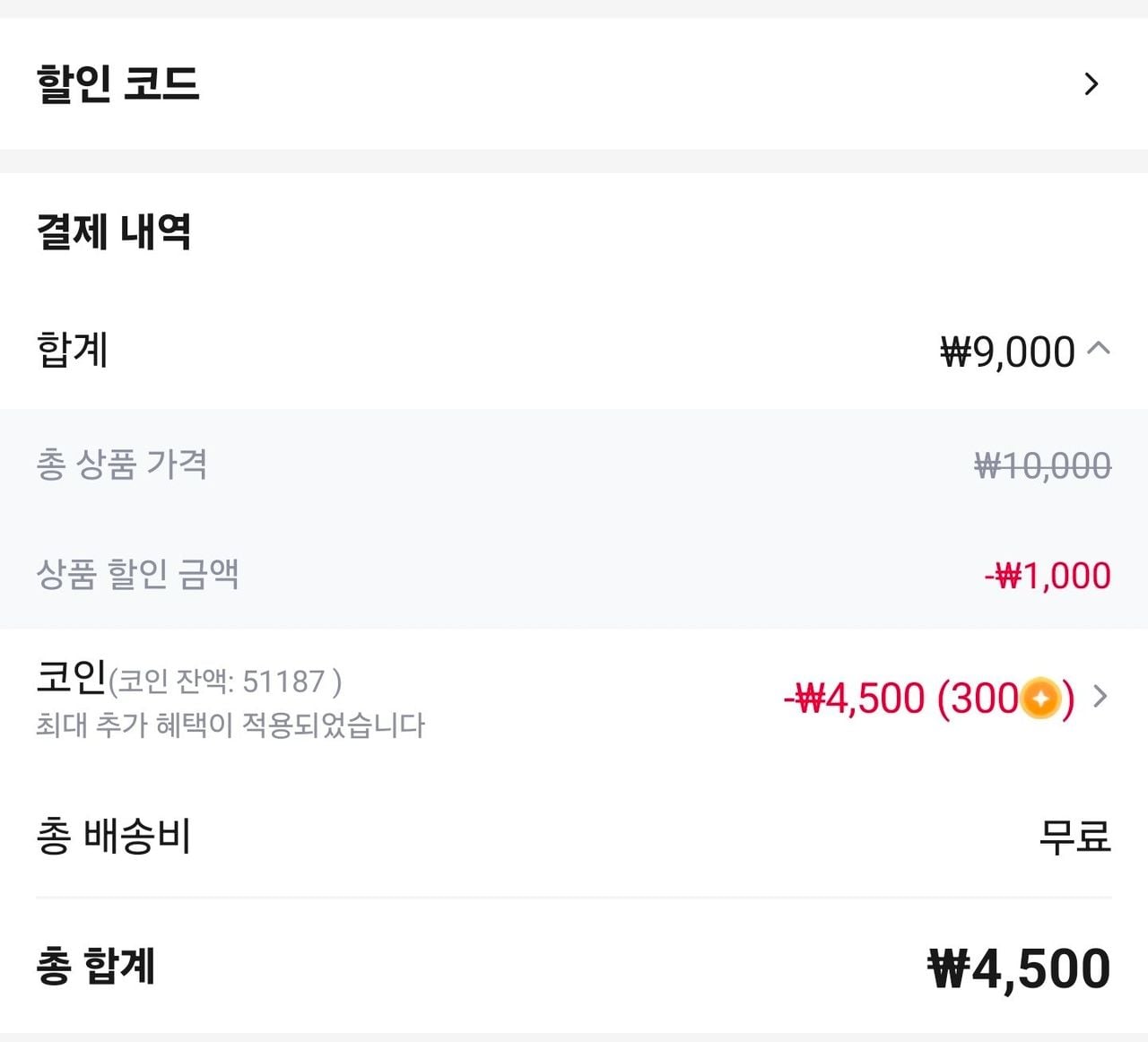Click the 결제 내역 heading
Screen dimensions: 1148x1042
coord(114,231)
